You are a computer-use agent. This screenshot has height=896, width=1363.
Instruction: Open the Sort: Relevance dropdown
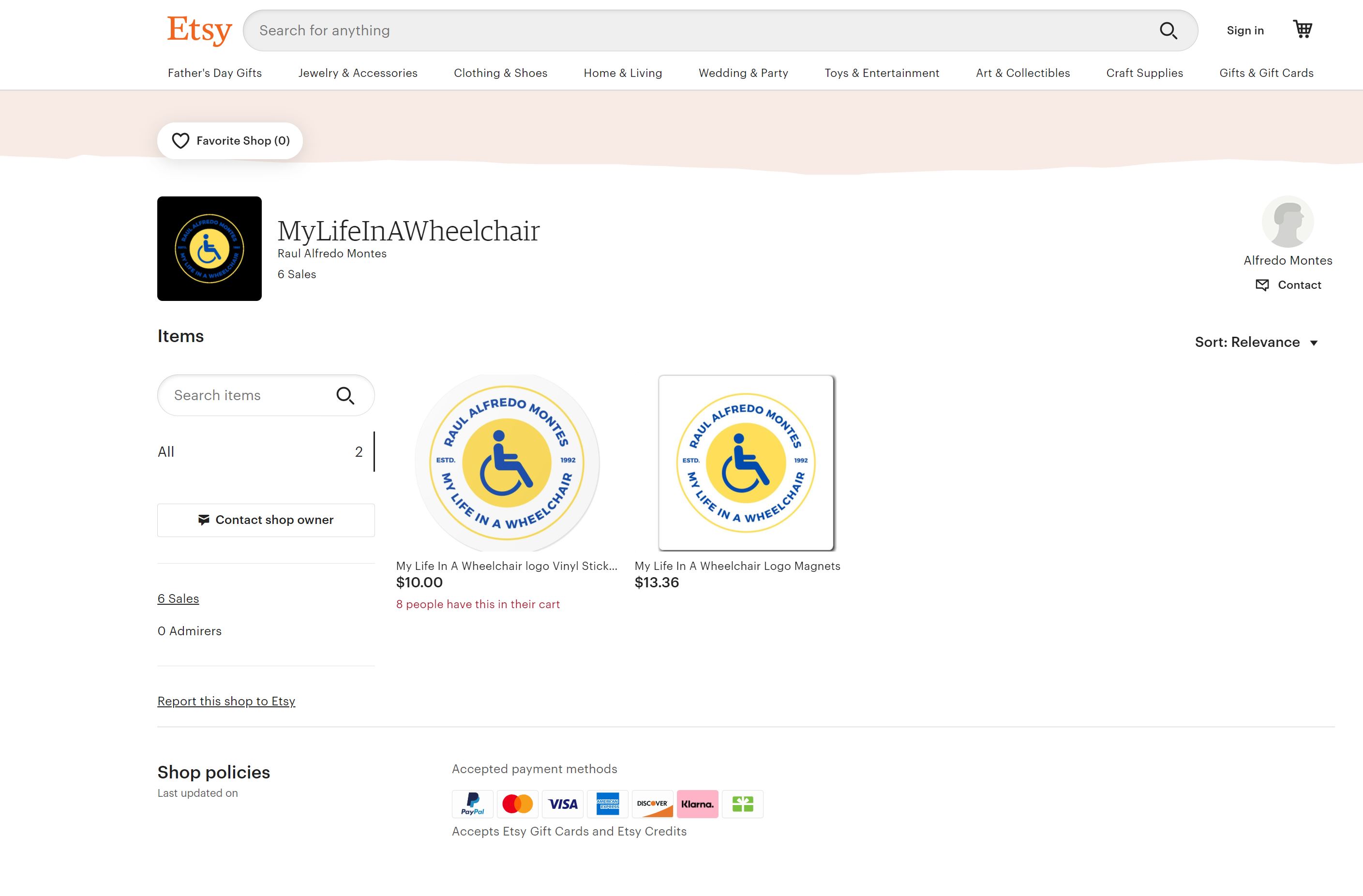(1257, 343)
